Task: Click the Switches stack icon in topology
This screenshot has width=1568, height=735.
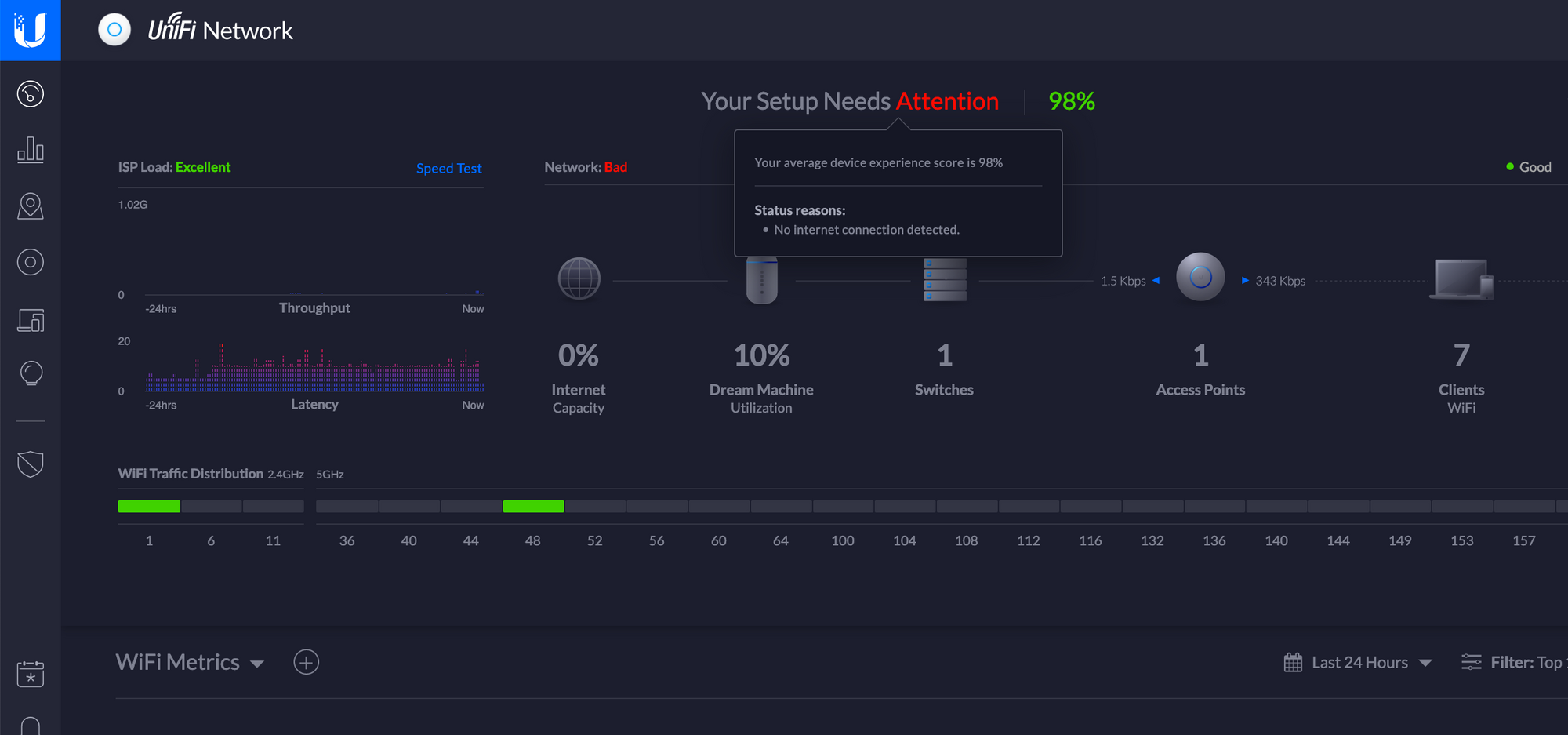Action: click(x=945, y=280)
